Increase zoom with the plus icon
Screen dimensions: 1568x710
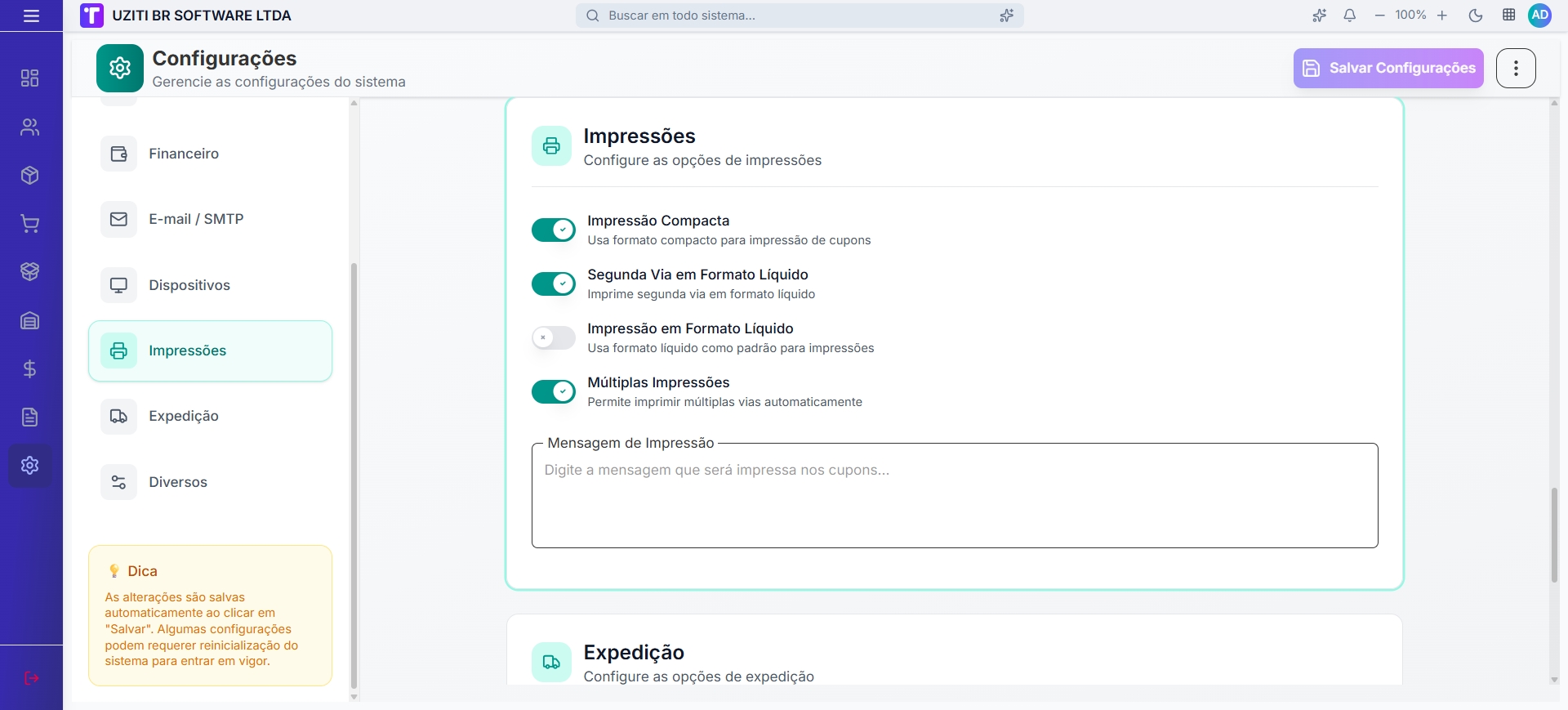click(1442, 16)
